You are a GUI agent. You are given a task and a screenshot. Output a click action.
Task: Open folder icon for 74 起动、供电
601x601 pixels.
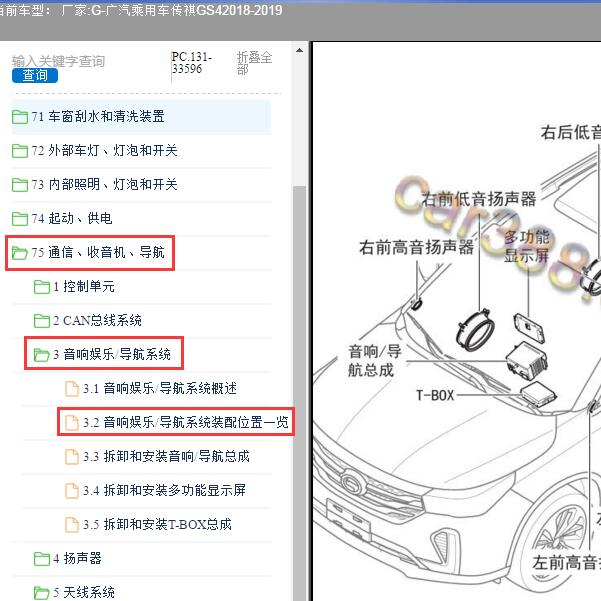[x=20, y=219]
